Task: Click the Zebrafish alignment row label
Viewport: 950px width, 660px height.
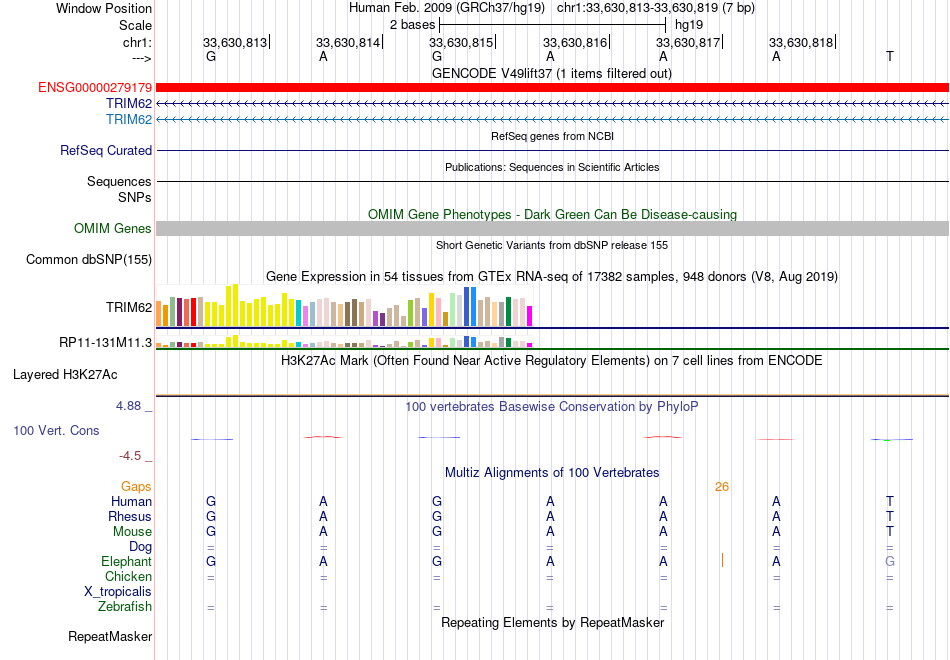Action: click(125, 606)
